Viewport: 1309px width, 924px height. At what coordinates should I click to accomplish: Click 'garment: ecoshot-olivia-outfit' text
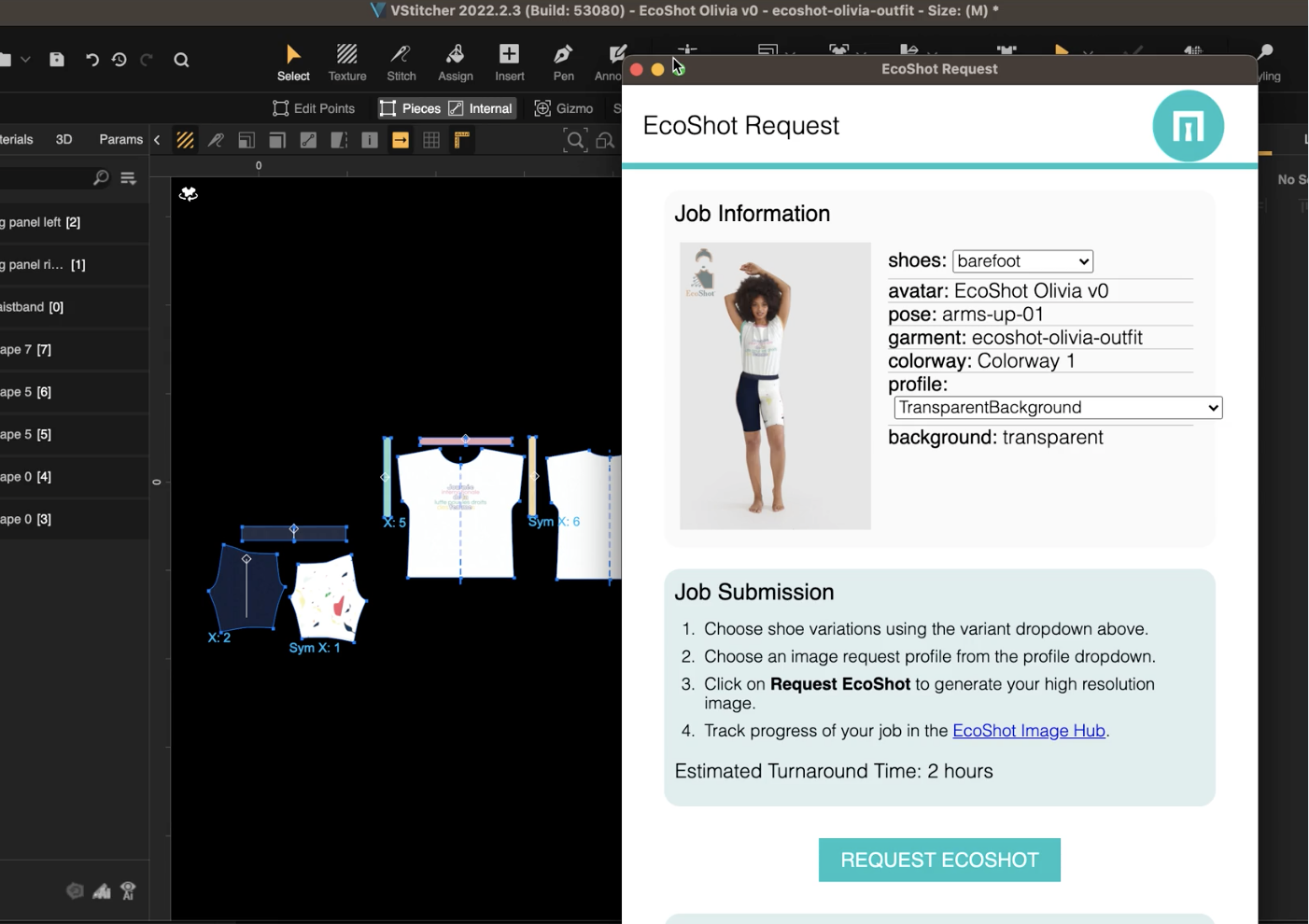(1015, 338)
